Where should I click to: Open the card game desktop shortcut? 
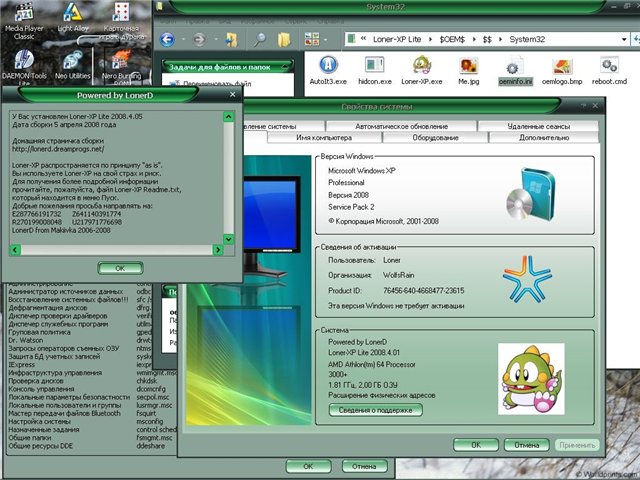coord(121,21)
